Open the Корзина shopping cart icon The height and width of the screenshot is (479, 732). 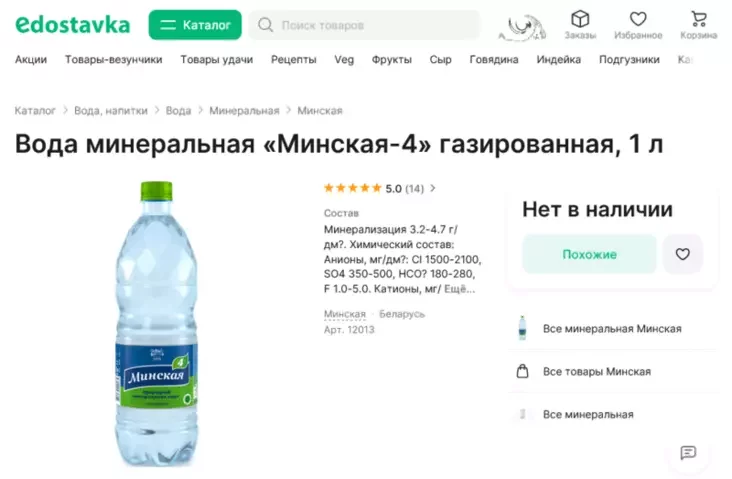coord(698,19)
